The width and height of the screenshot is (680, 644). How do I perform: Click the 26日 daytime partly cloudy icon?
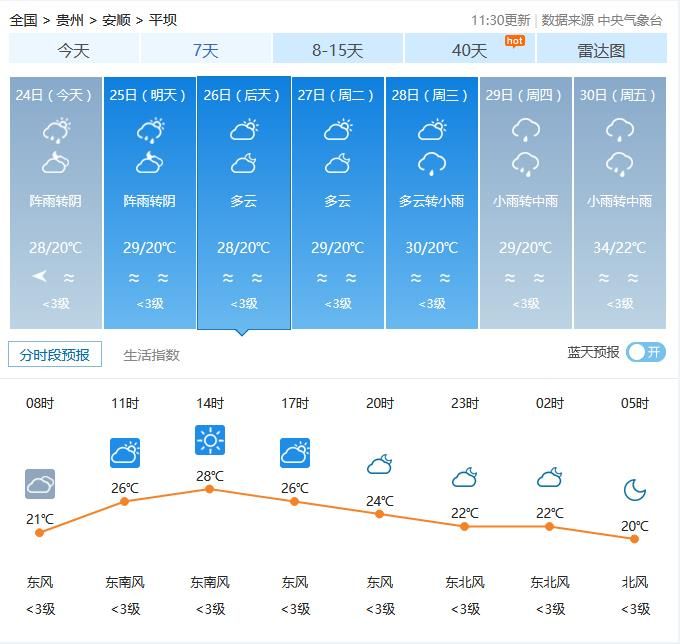point(244,129)
